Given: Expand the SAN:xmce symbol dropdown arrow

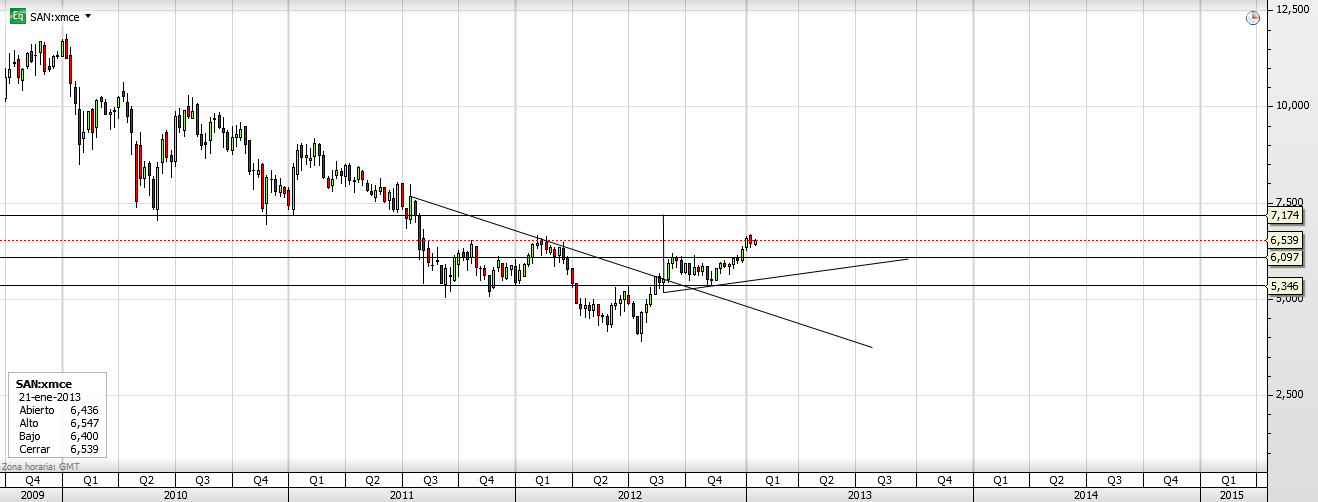Looking at the screenshot, I should (x=89, y=17).
